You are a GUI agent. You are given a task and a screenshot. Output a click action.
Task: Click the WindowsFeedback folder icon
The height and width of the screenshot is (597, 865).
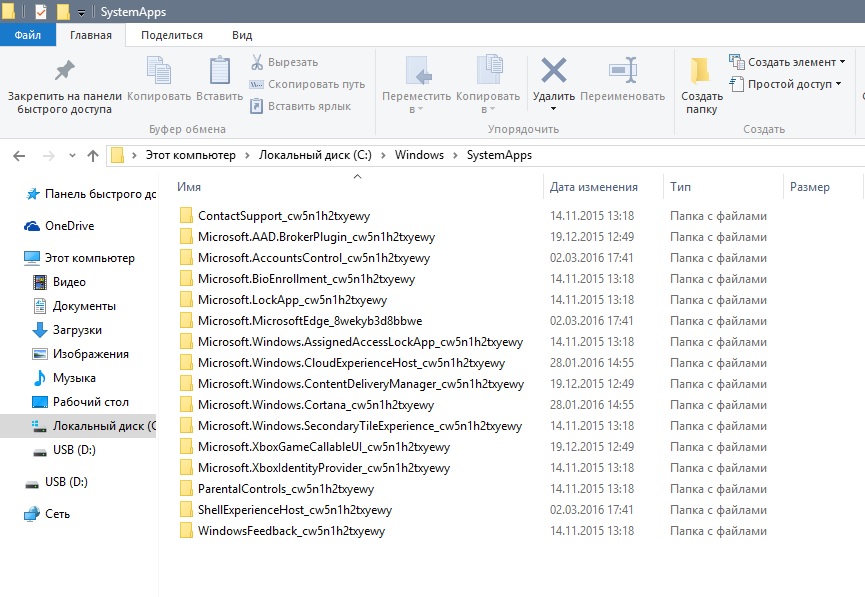point(186,530)
